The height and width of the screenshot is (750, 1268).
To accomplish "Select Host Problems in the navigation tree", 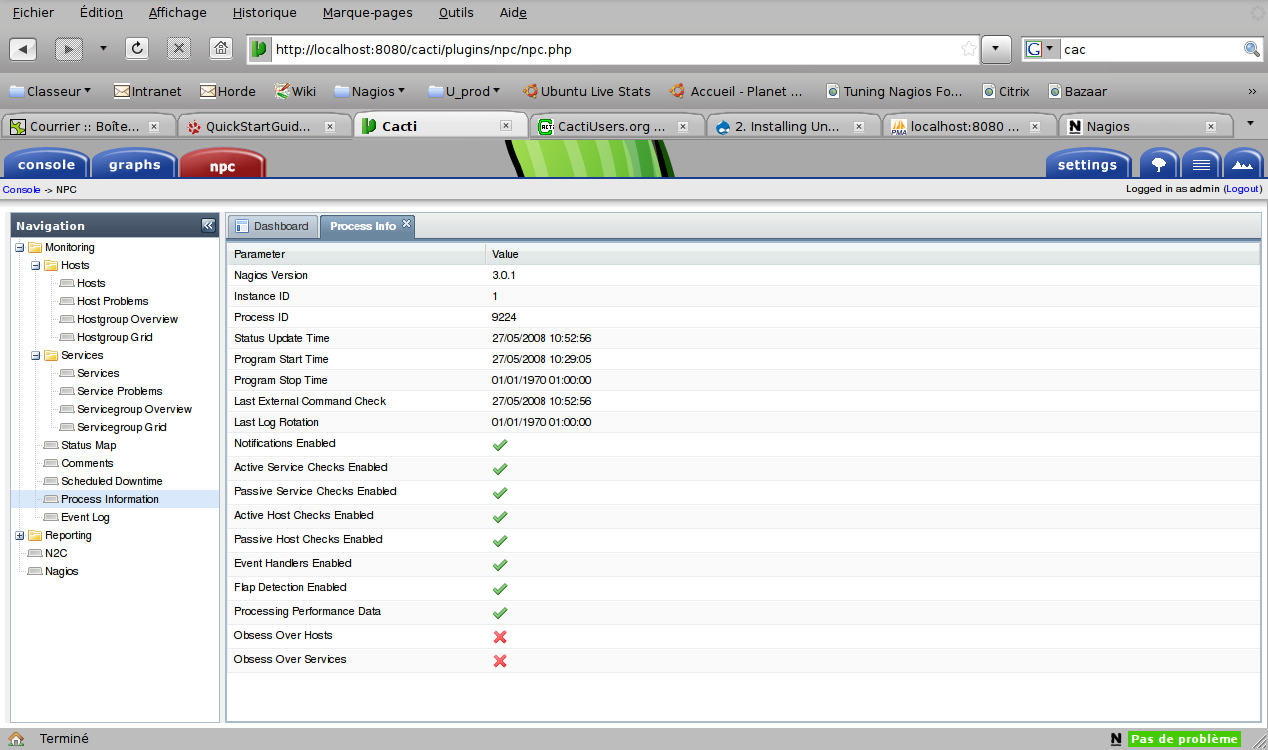I will click(x=112, y=301).
